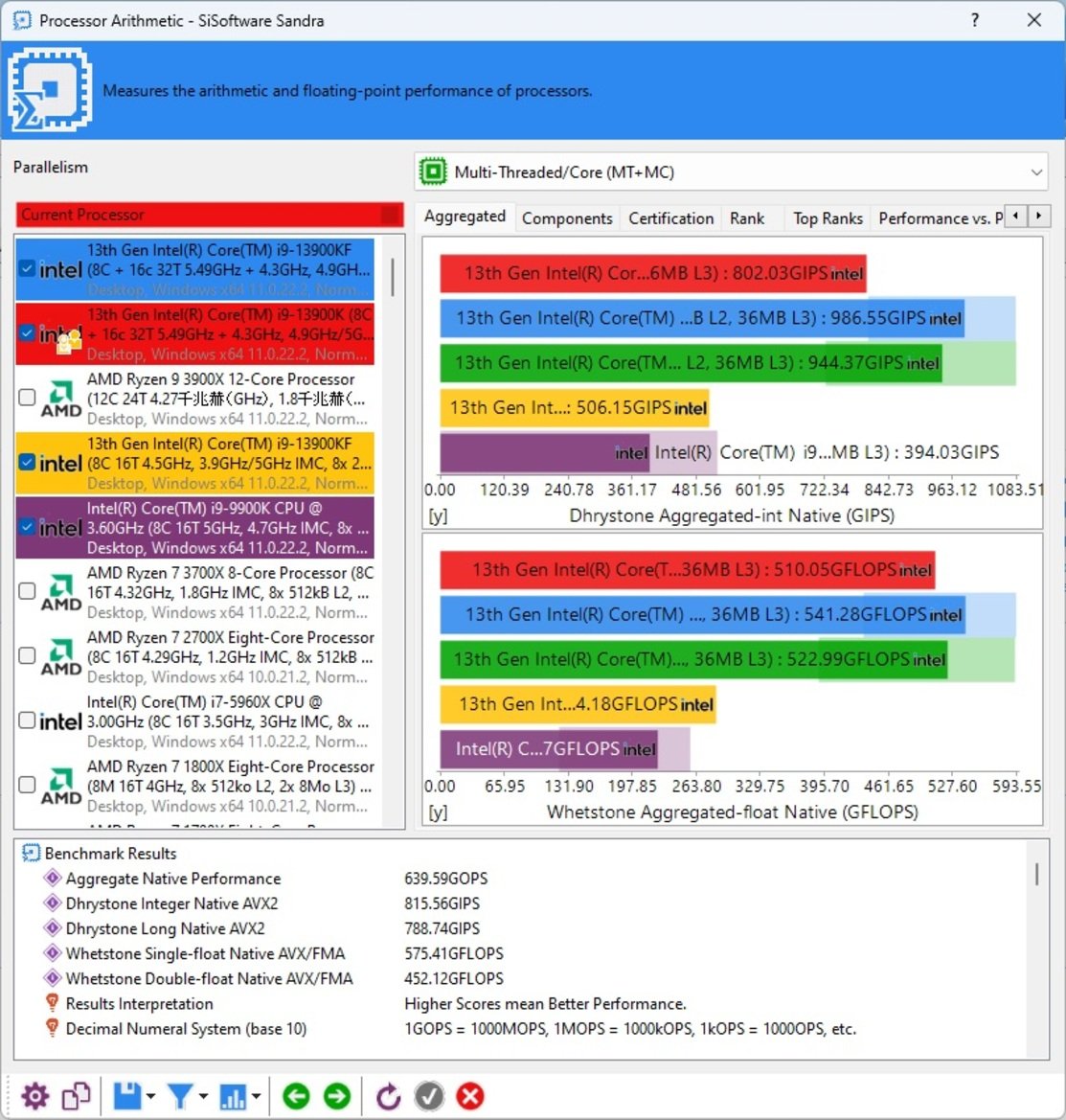Open the settings gear in the bottom toolbar
Screen dimensions: 1066x1120
click(35, 1096)
